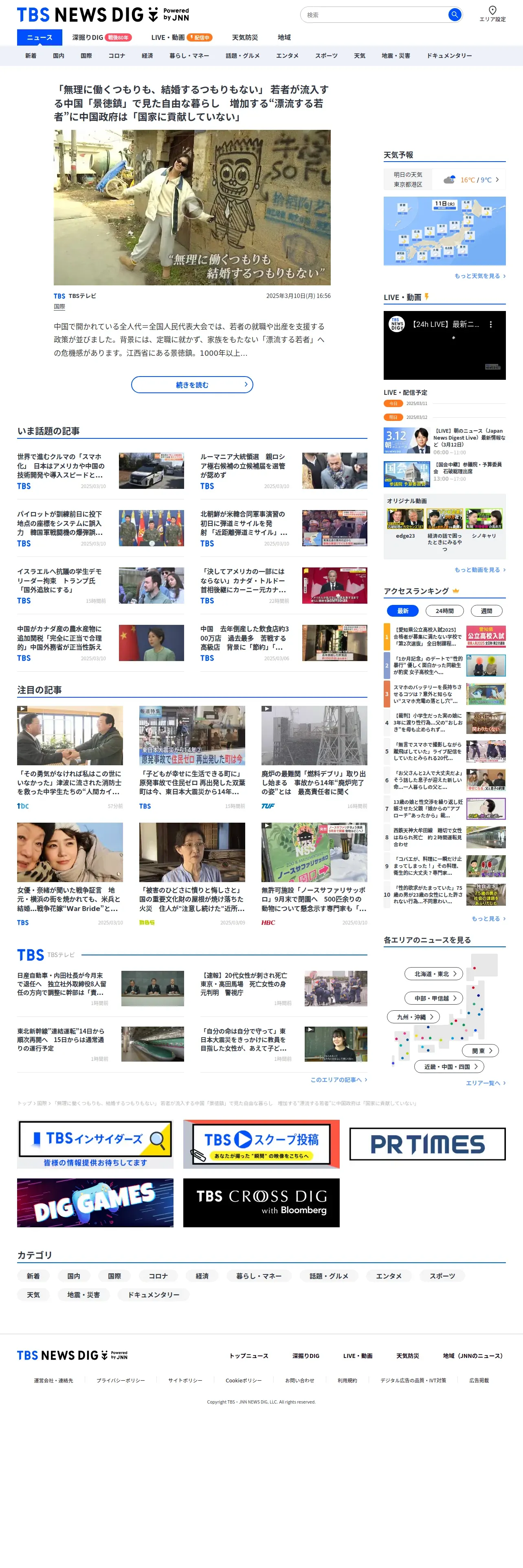Open もっと見る under access ranking

(x=488, y=918)
